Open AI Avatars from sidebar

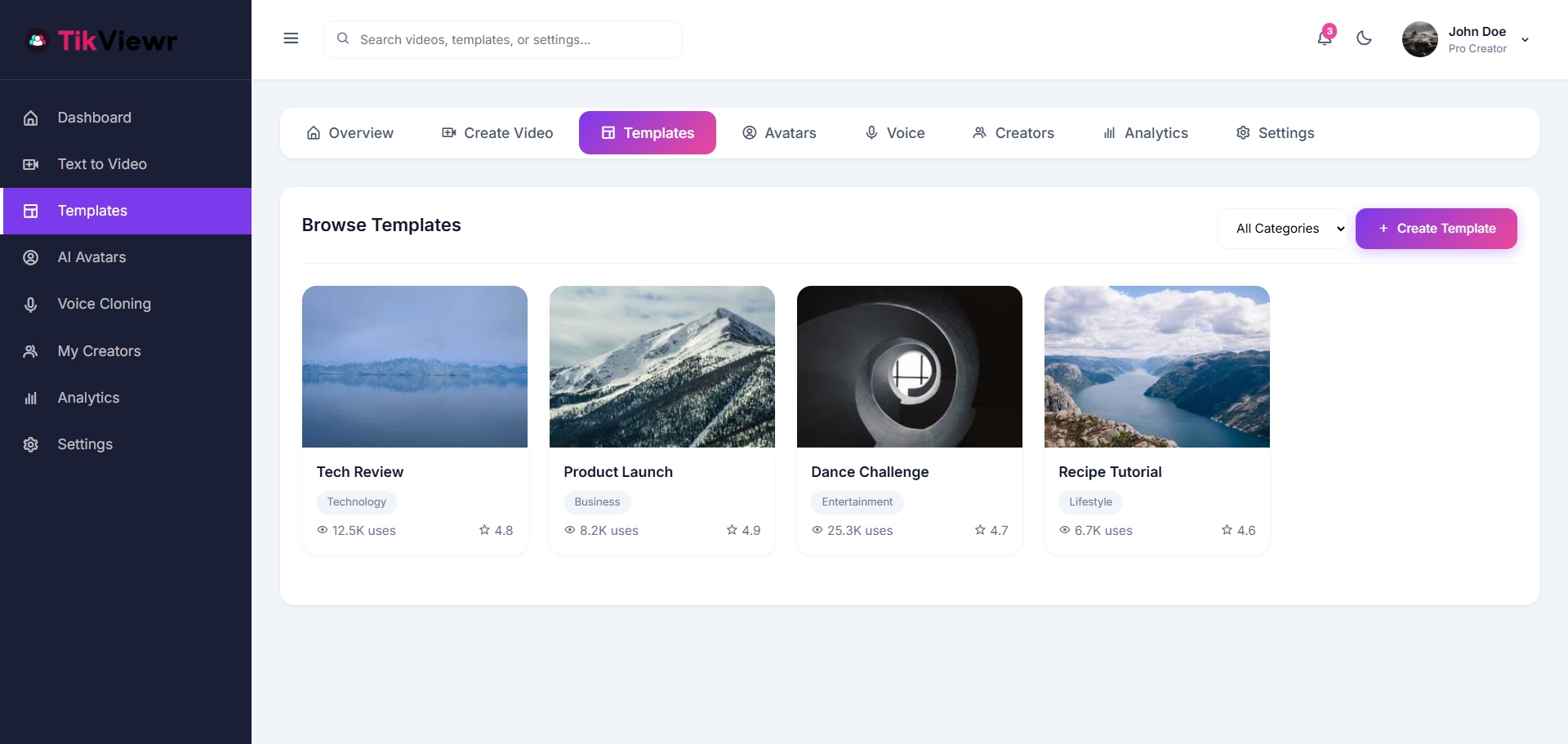[x=91, y=257]
